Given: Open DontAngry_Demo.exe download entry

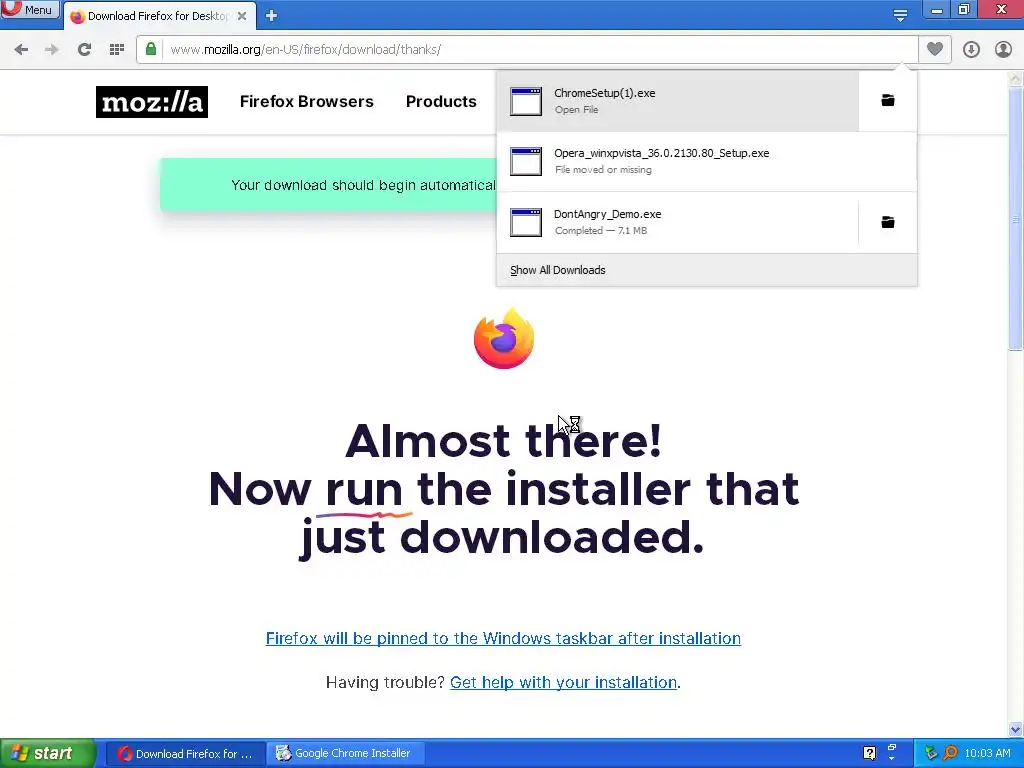Looking at the screenshot, I should 678,222.
